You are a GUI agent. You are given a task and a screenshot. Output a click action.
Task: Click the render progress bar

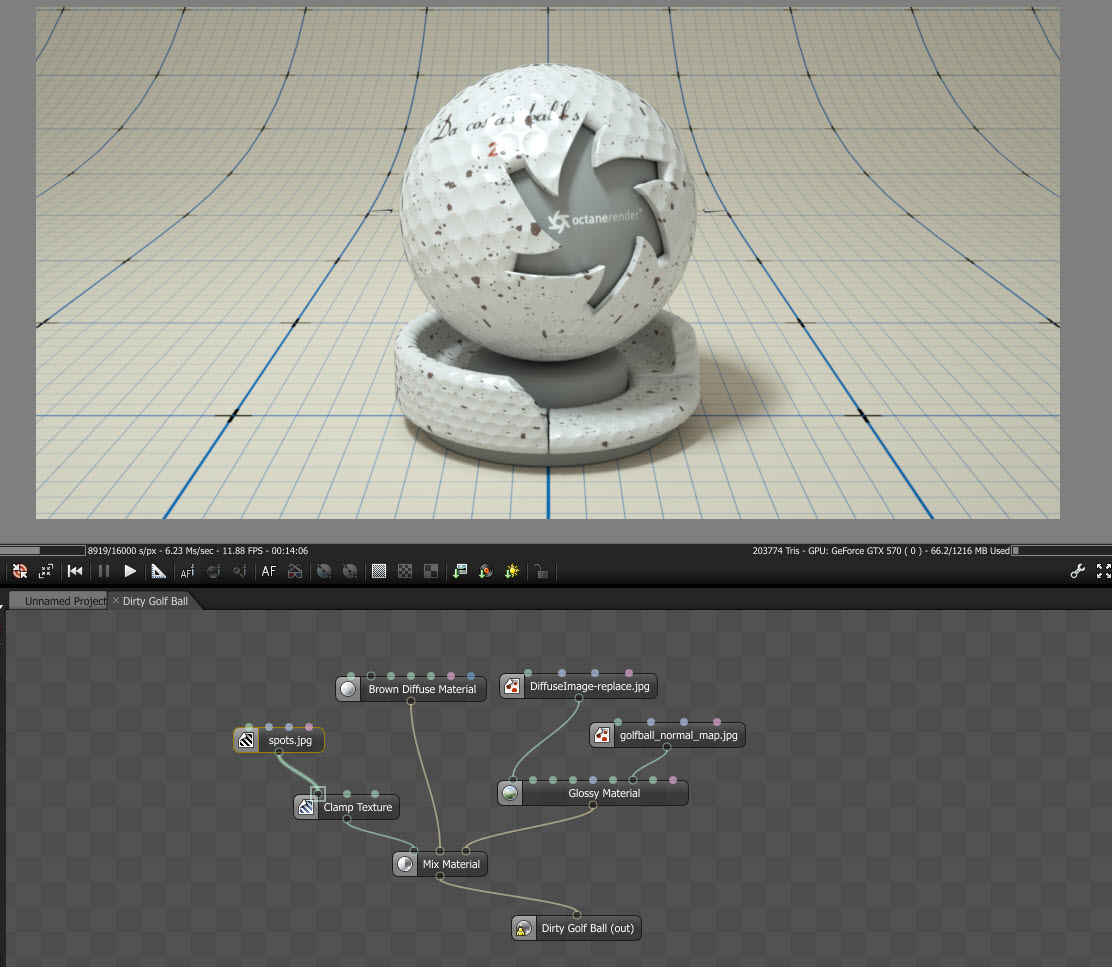coord(43,550)
